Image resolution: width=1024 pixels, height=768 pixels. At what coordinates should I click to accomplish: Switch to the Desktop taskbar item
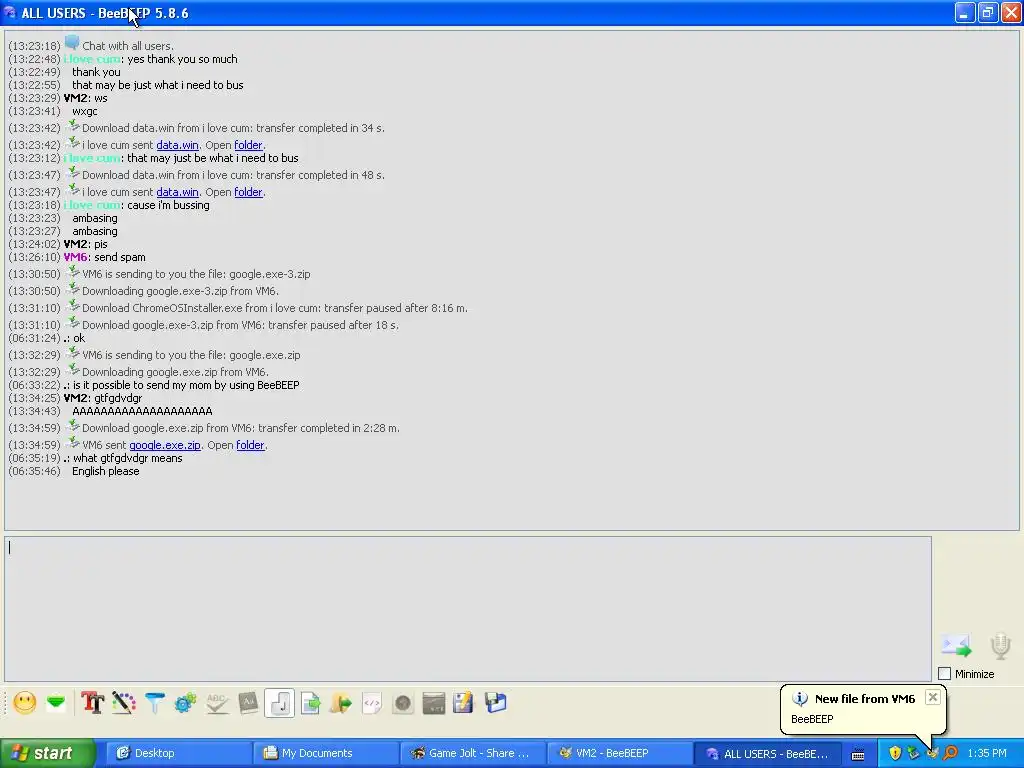(178, 754)
